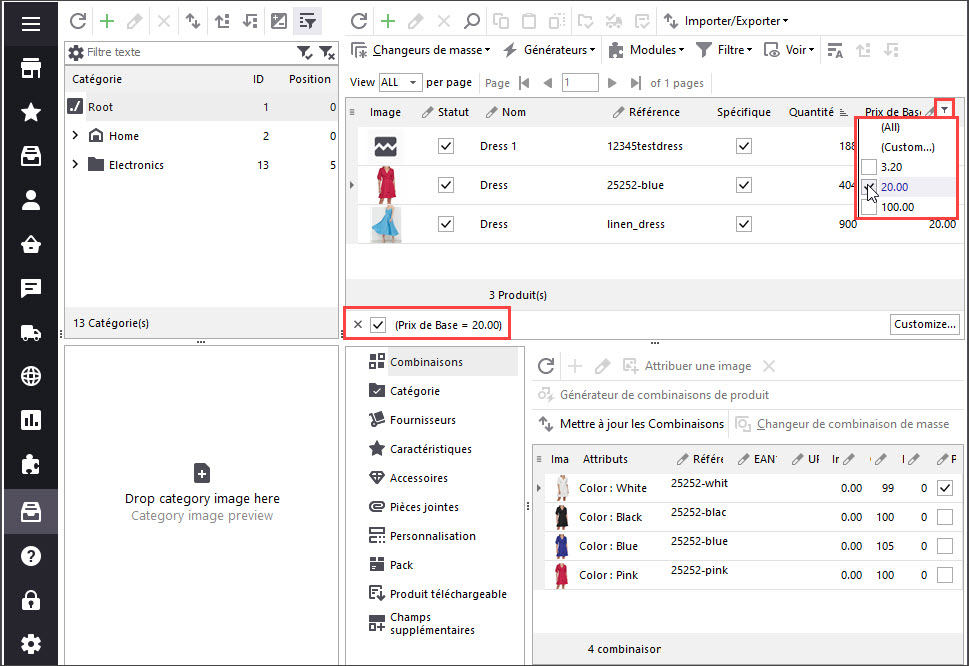Open the globe icon in sidebar

30,376
